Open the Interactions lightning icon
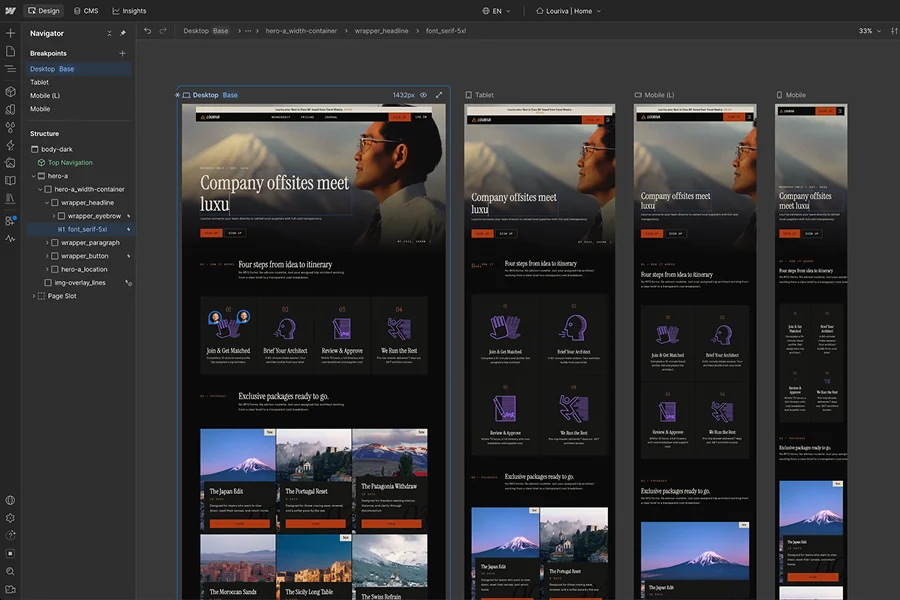This screenshot has height=600, width=900. [10, 145]
